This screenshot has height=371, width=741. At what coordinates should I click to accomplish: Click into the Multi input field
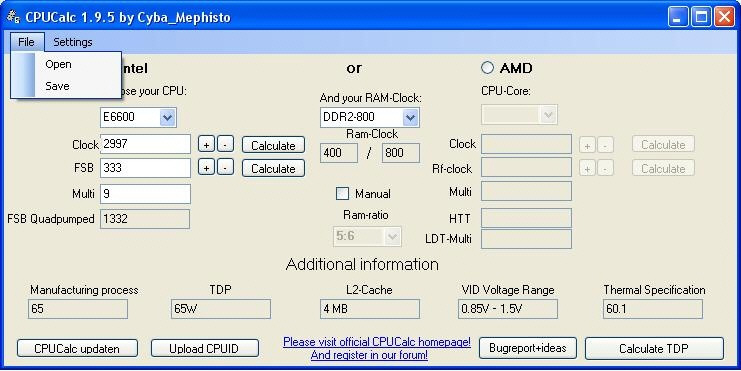point(145,194)
